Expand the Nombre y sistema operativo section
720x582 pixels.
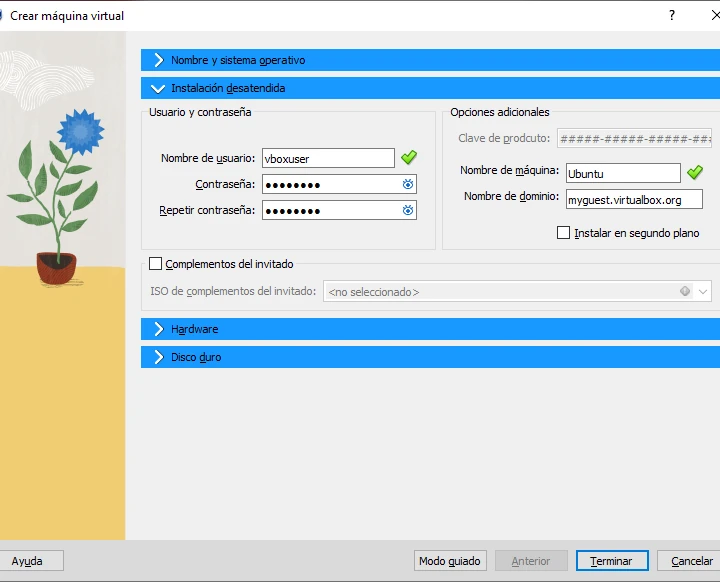pyautogui.click(x=430, y=60)
